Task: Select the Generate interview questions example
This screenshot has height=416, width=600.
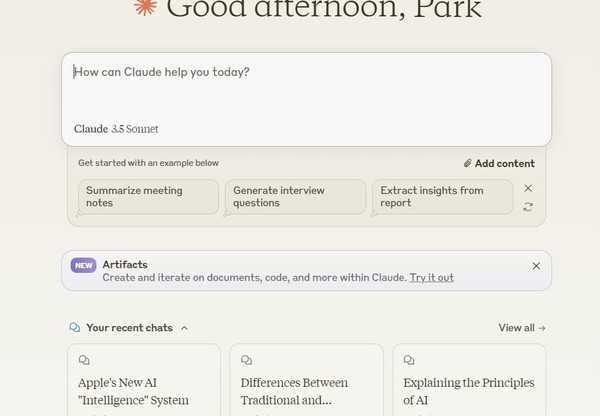Action: pyautogui.click(x=295, y=196)
